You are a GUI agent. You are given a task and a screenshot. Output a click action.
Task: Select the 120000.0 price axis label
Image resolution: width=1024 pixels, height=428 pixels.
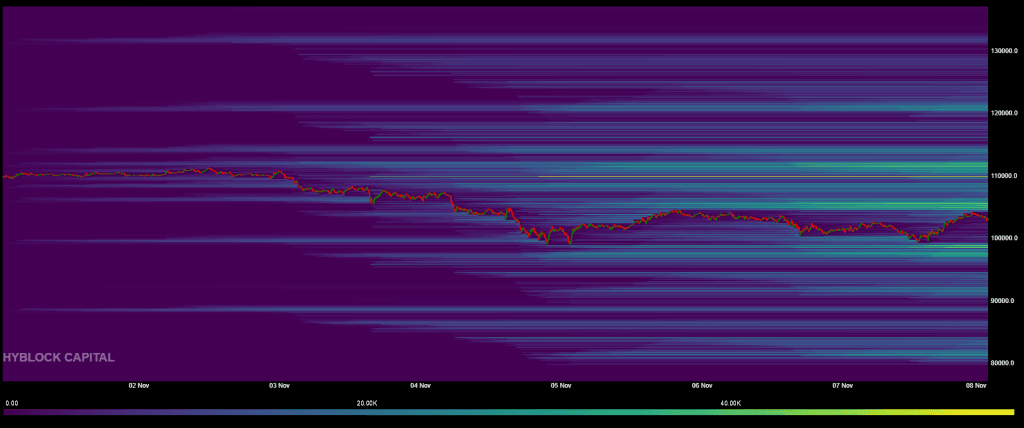[1006, 113]
